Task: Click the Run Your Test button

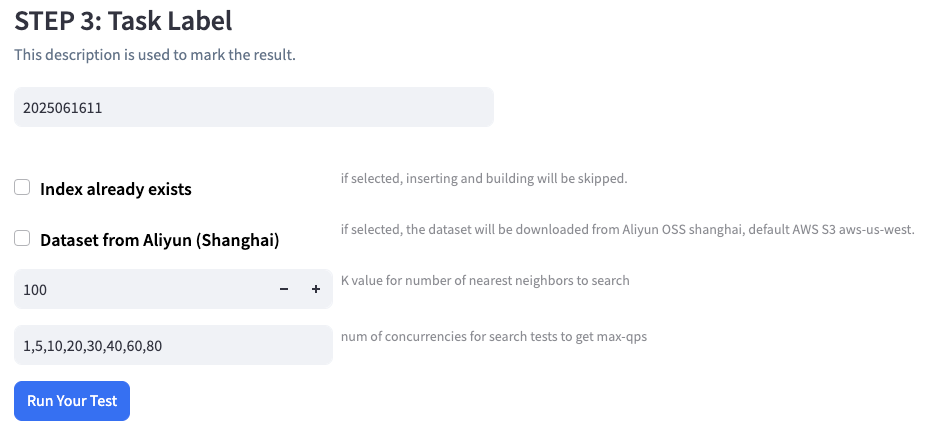Action: (72, 401)
